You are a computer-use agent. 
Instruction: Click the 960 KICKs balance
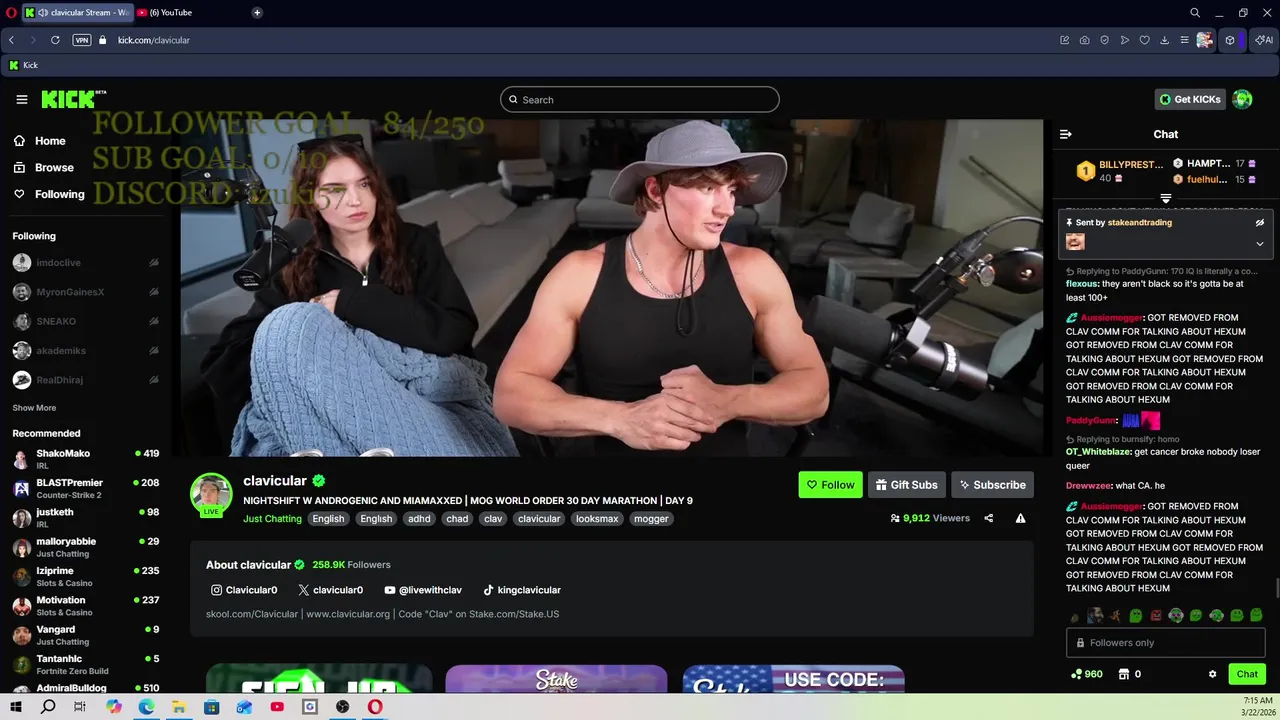(x=1086, y=674)
